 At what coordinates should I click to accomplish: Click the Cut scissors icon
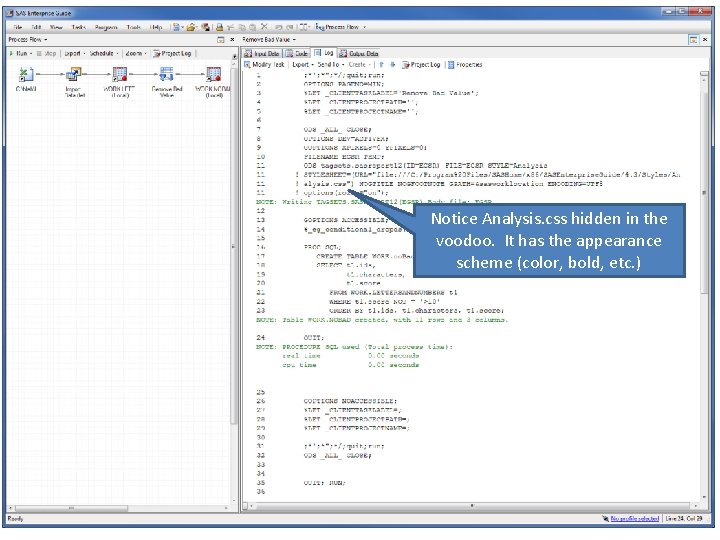[231, 27]
